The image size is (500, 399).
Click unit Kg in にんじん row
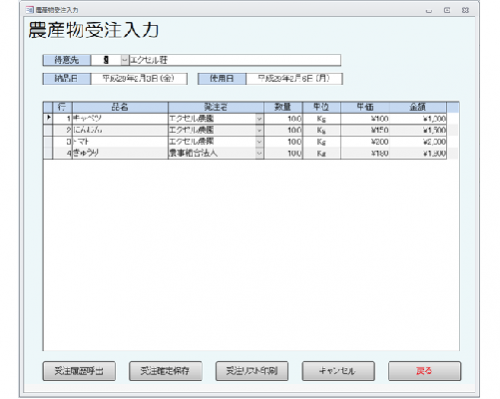(x=321, y=130)
